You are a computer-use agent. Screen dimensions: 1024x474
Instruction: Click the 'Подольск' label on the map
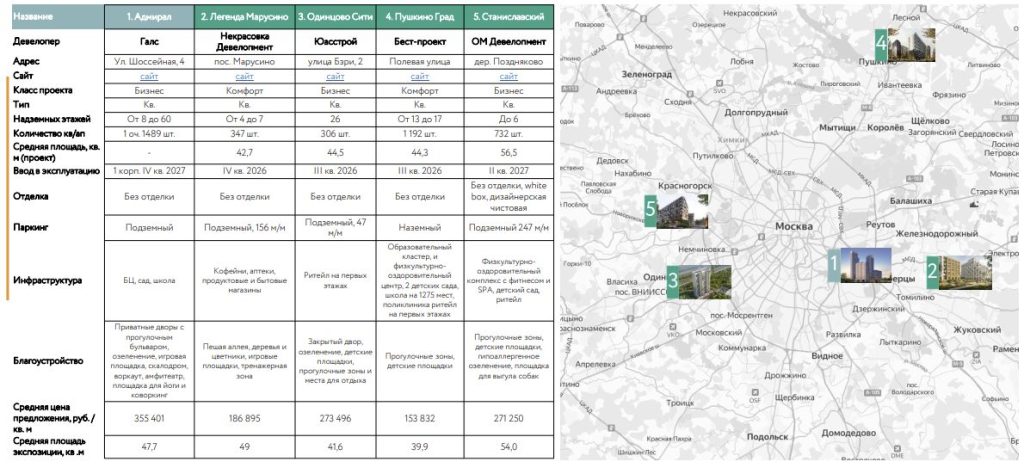(x=769, y=437)
